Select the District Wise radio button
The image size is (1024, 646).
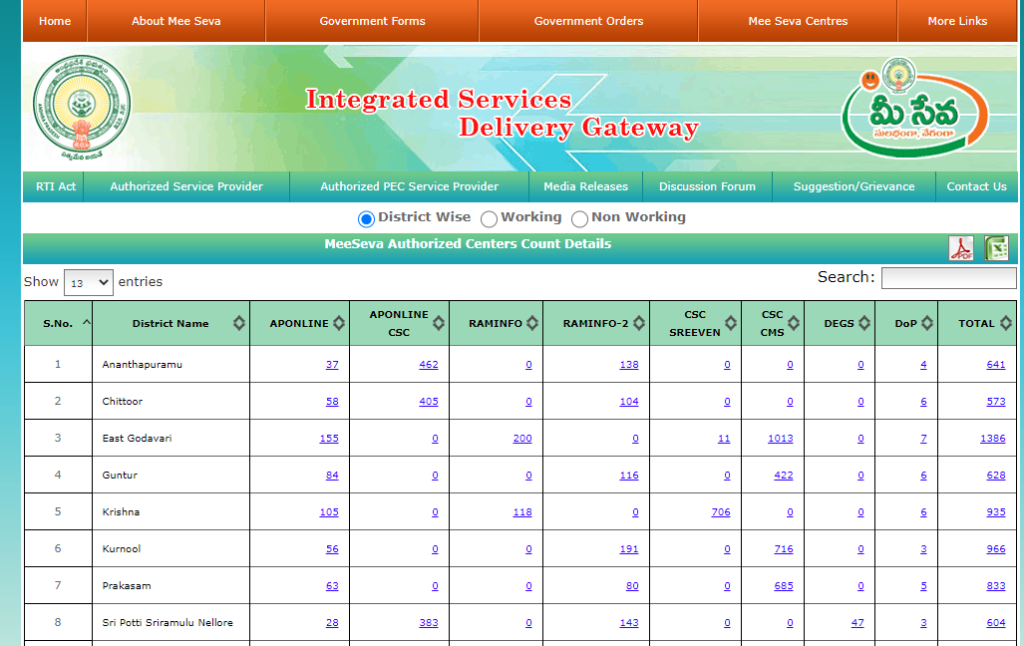pyautogui.click(x=366, y=219)
